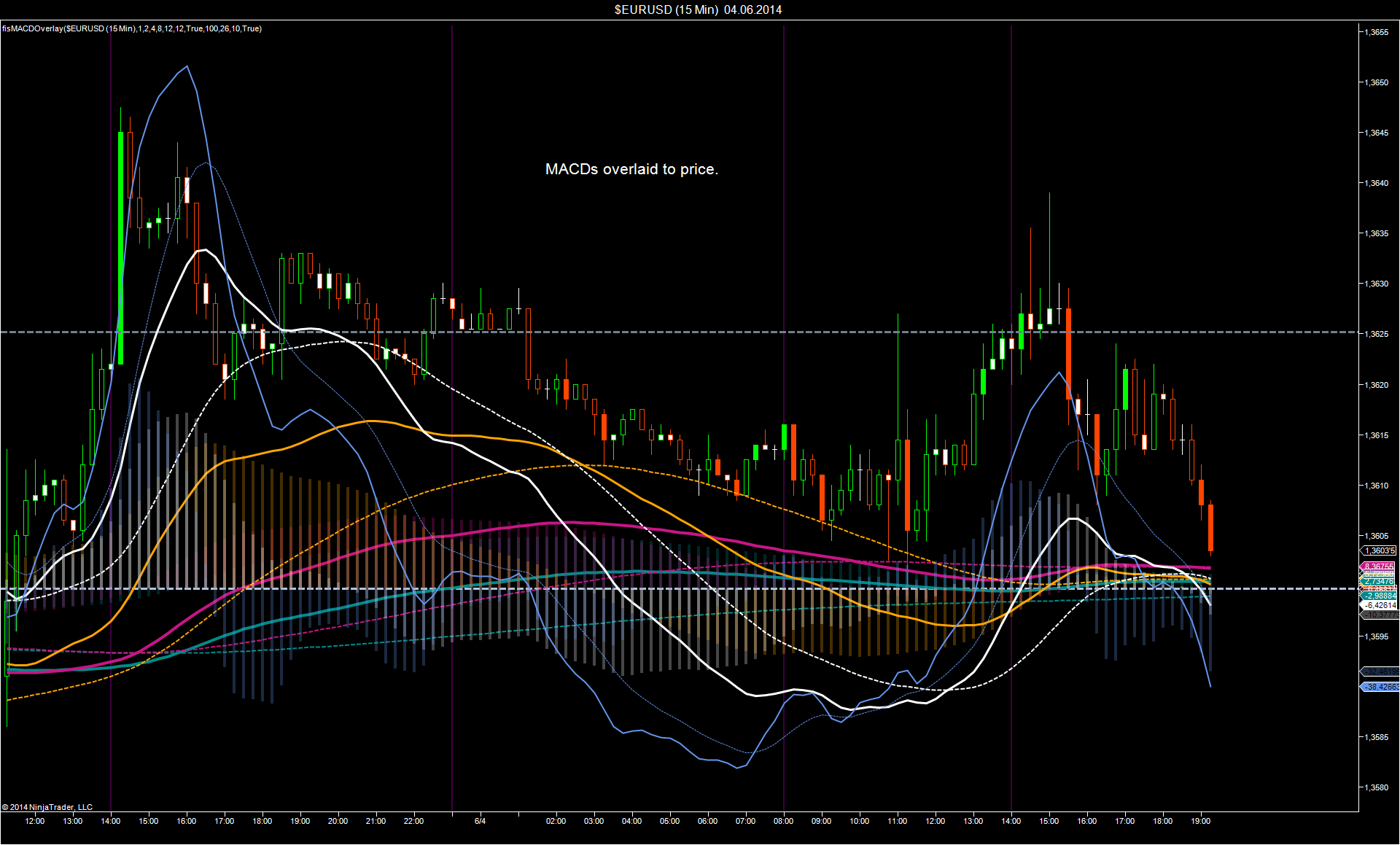This screenshot has height=845, width=1400.
Task: Click the gray -10,37773 value marker
Action: click(1380, 615)
